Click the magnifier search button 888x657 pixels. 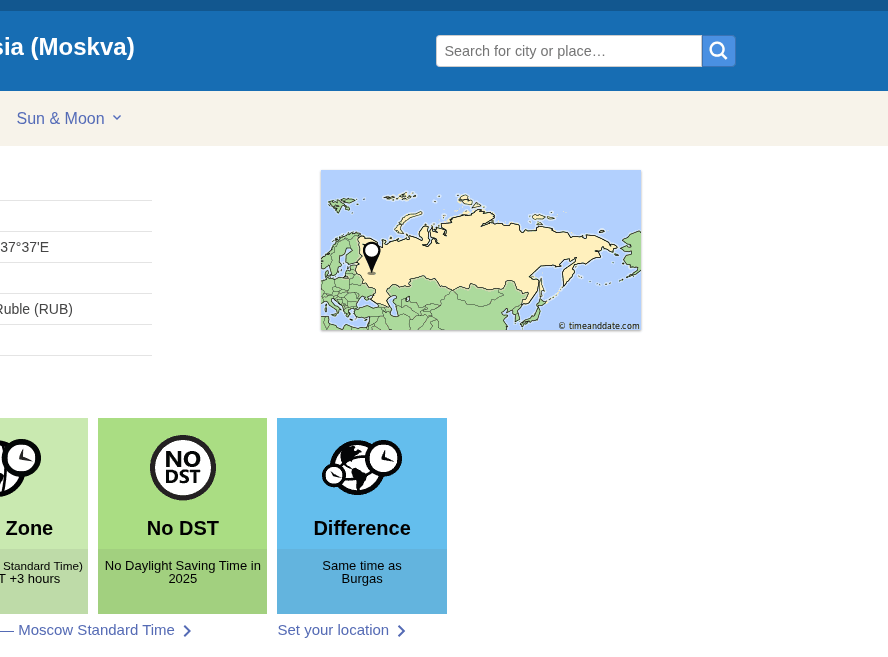click(718, 51)
